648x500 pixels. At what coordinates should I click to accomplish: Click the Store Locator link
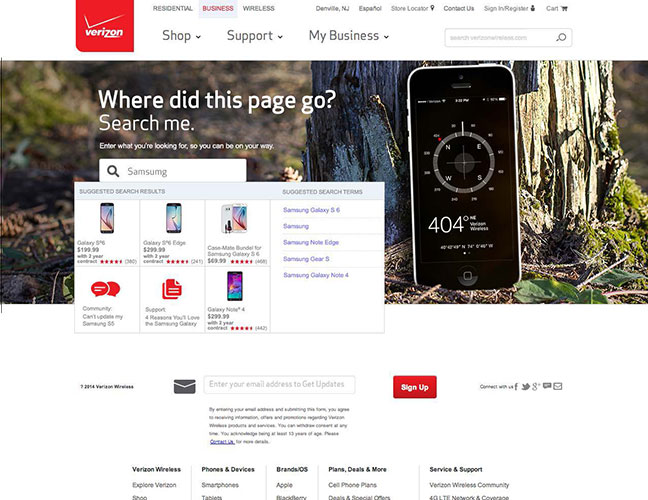[x=412, y=8]
